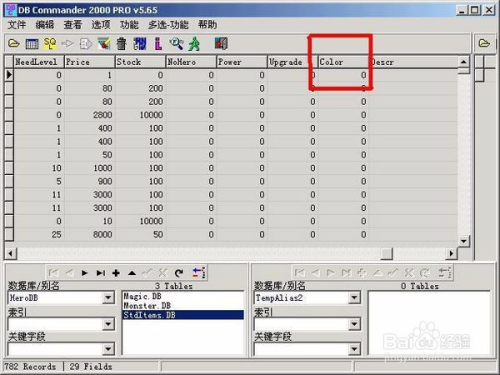500x375 pixels.
Task: Click the Color column header
Action: pyautogui.click(x=344, y=62)
